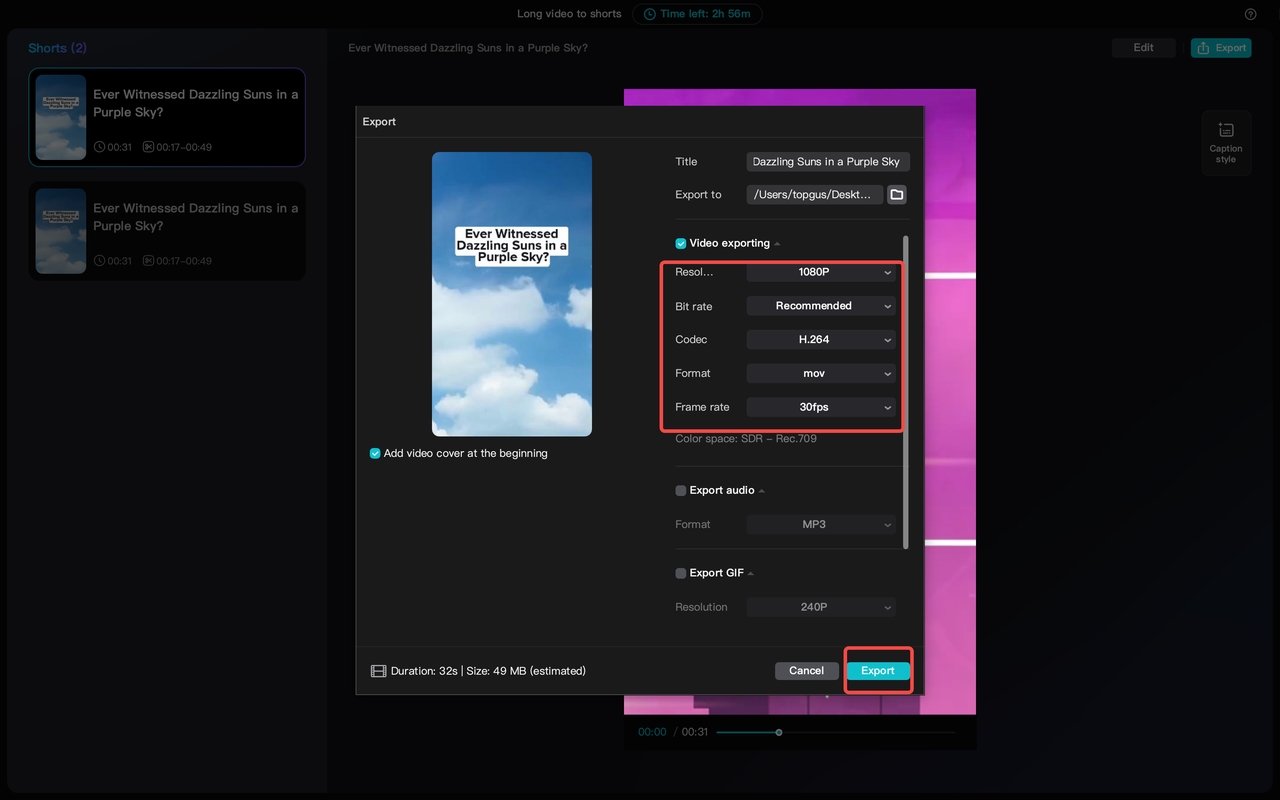
Task: Confirm with the teal Export button beside Cancel
Action: [878, 671]
